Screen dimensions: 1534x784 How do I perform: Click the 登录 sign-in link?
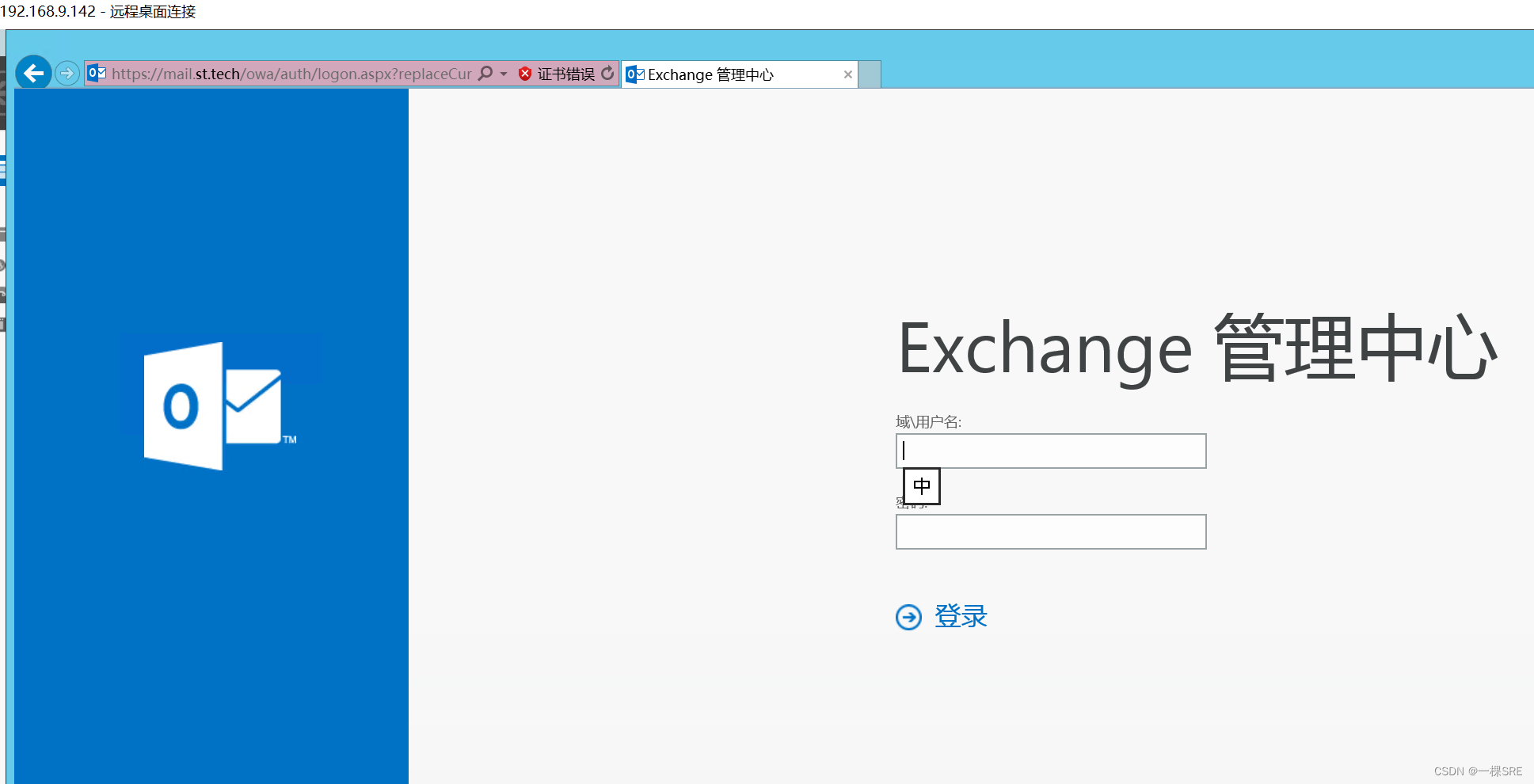click(x=961, y=616)
